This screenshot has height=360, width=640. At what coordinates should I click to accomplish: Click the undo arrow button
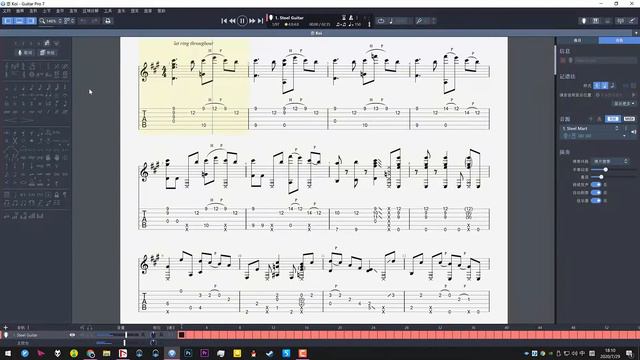click(x=83, y=21)
